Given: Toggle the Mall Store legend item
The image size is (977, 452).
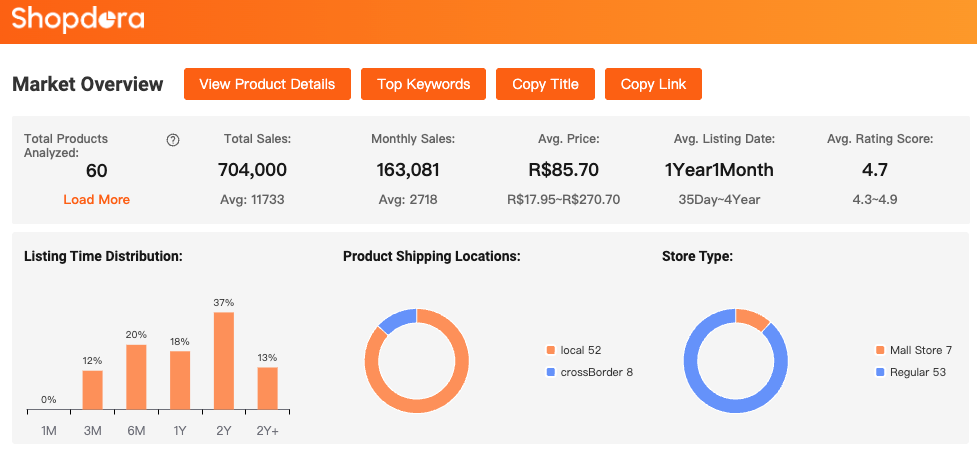Looking at the screenshot, I should [x=913, y=350].
